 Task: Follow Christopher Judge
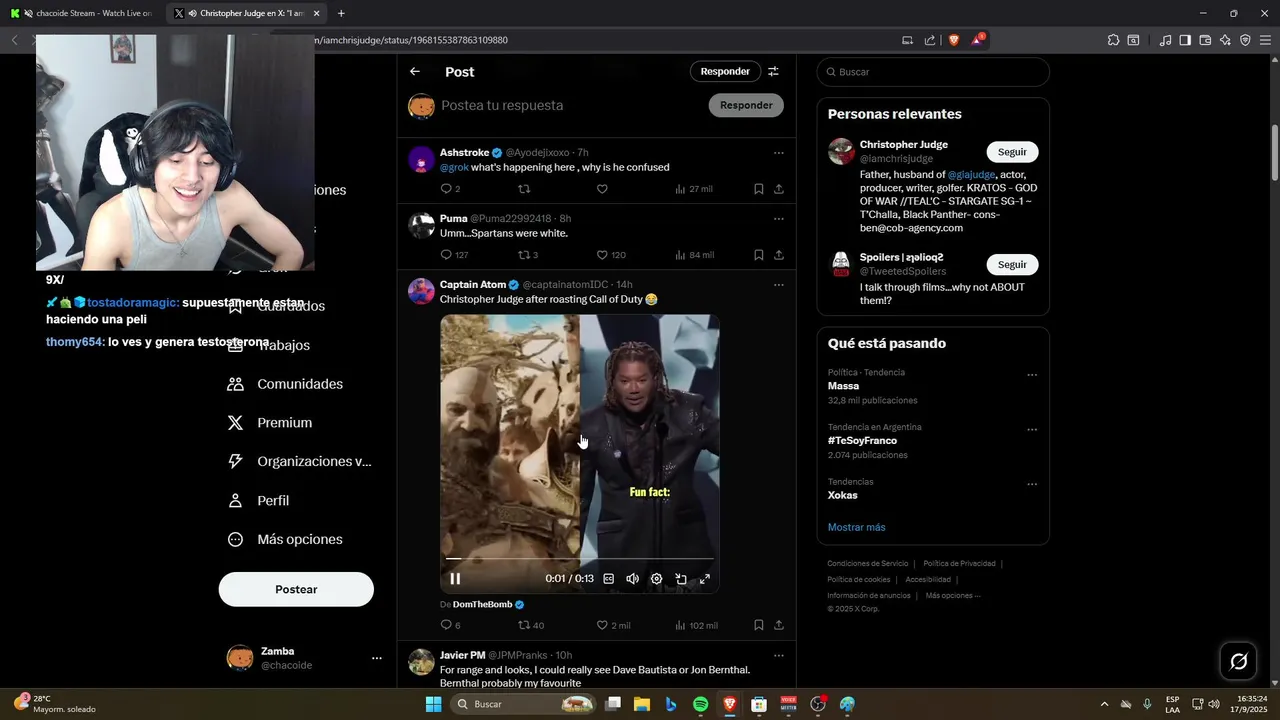point(1012,152)
